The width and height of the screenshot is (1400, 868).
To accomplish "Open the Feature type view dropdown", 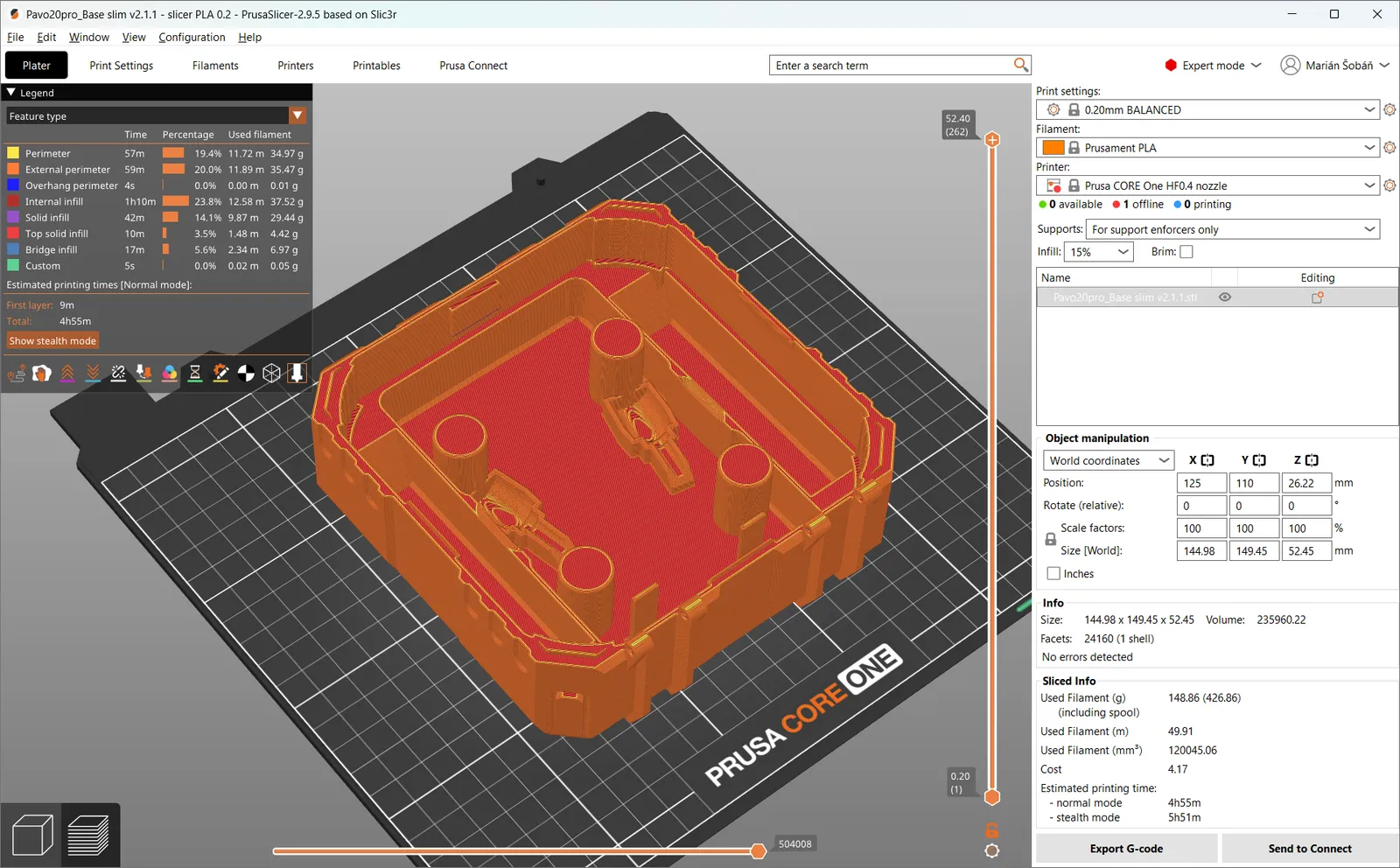I will 157,115.
